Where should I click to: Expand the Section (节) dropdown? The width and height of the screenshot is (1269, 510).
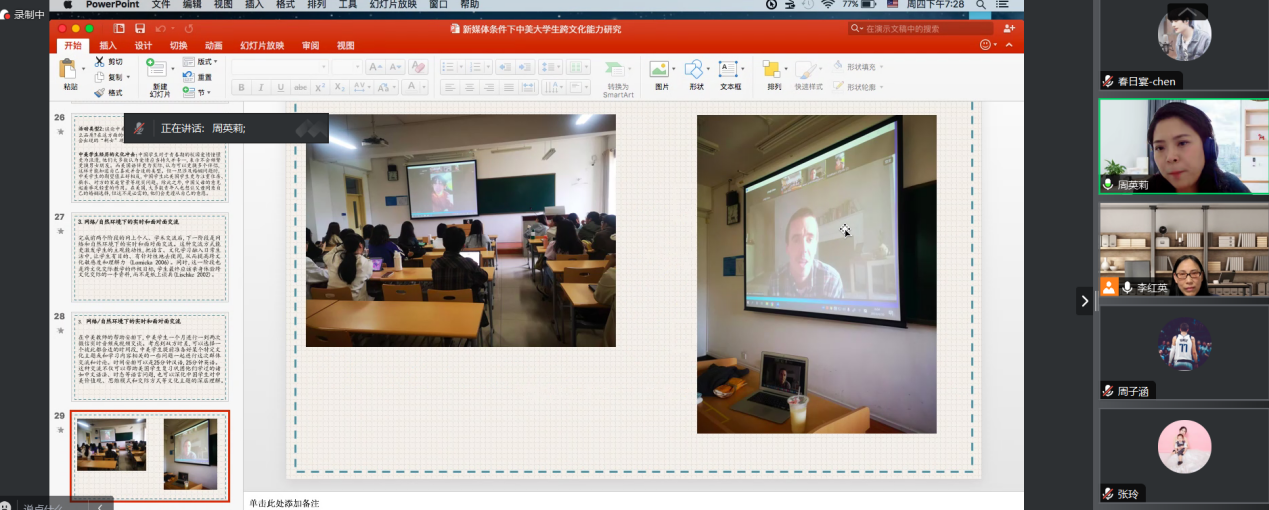pos(198,92)
